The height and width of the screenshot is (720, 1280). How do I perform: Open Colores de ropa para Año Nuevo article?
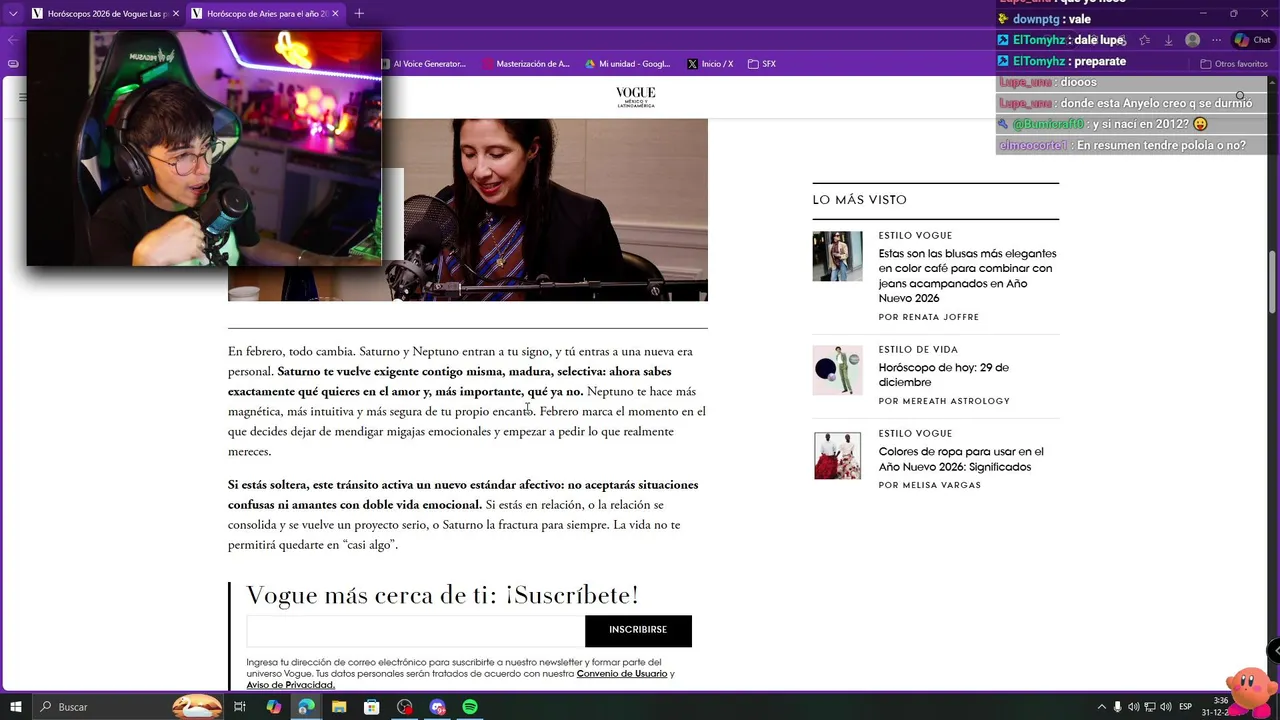[x=960, y=459]
